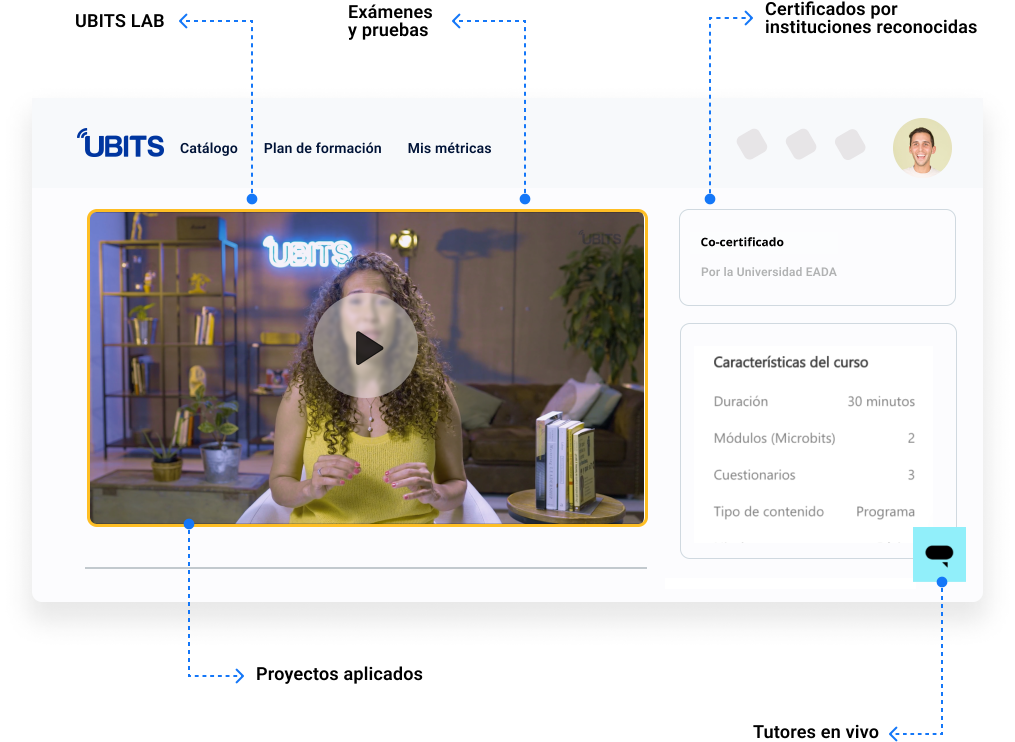Open the live chat tutor widget
This screenshot has width=1015, height=742.
[939, 554]
